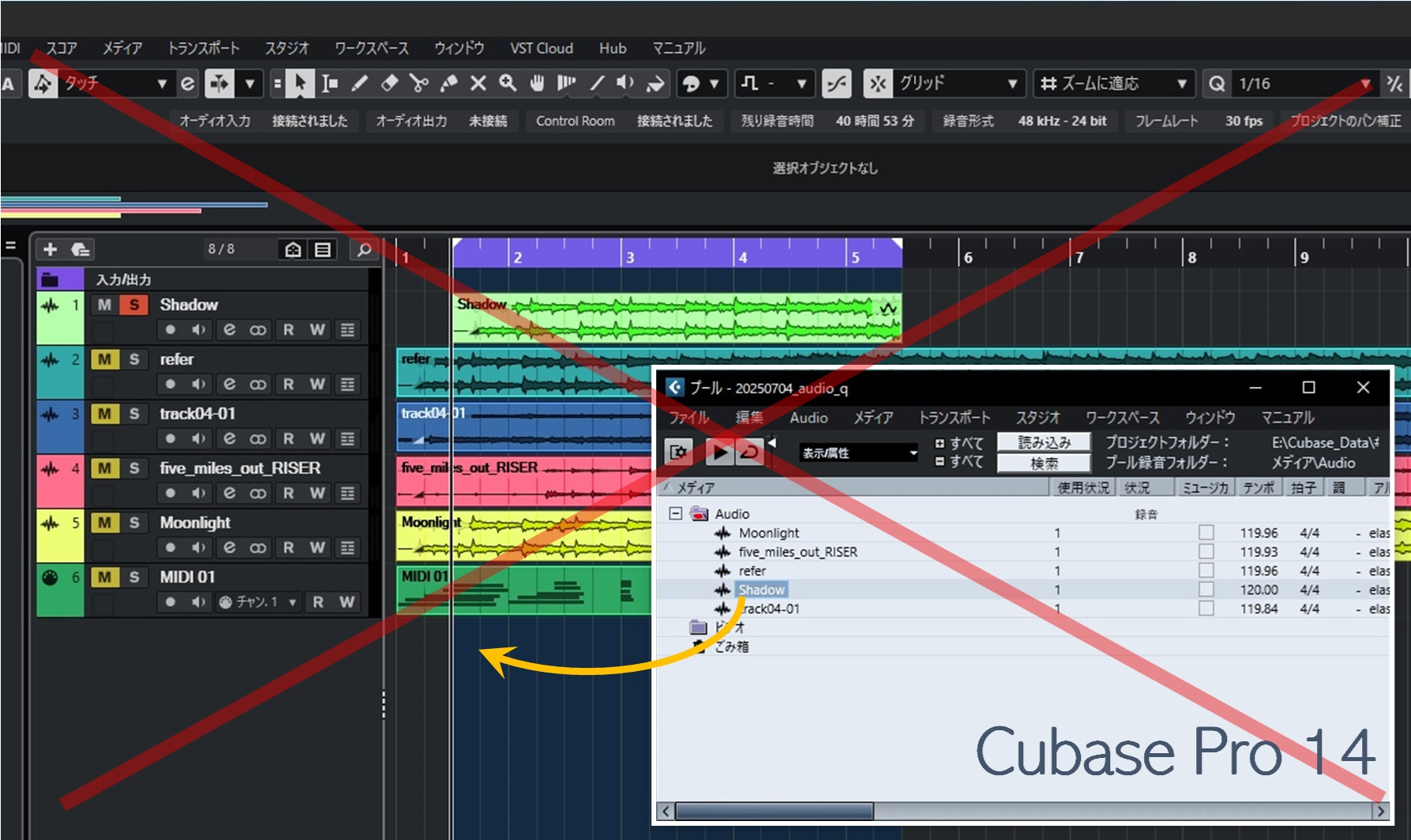Open the Hub menu
The image size is (1411, 840).
click(613, 48)
